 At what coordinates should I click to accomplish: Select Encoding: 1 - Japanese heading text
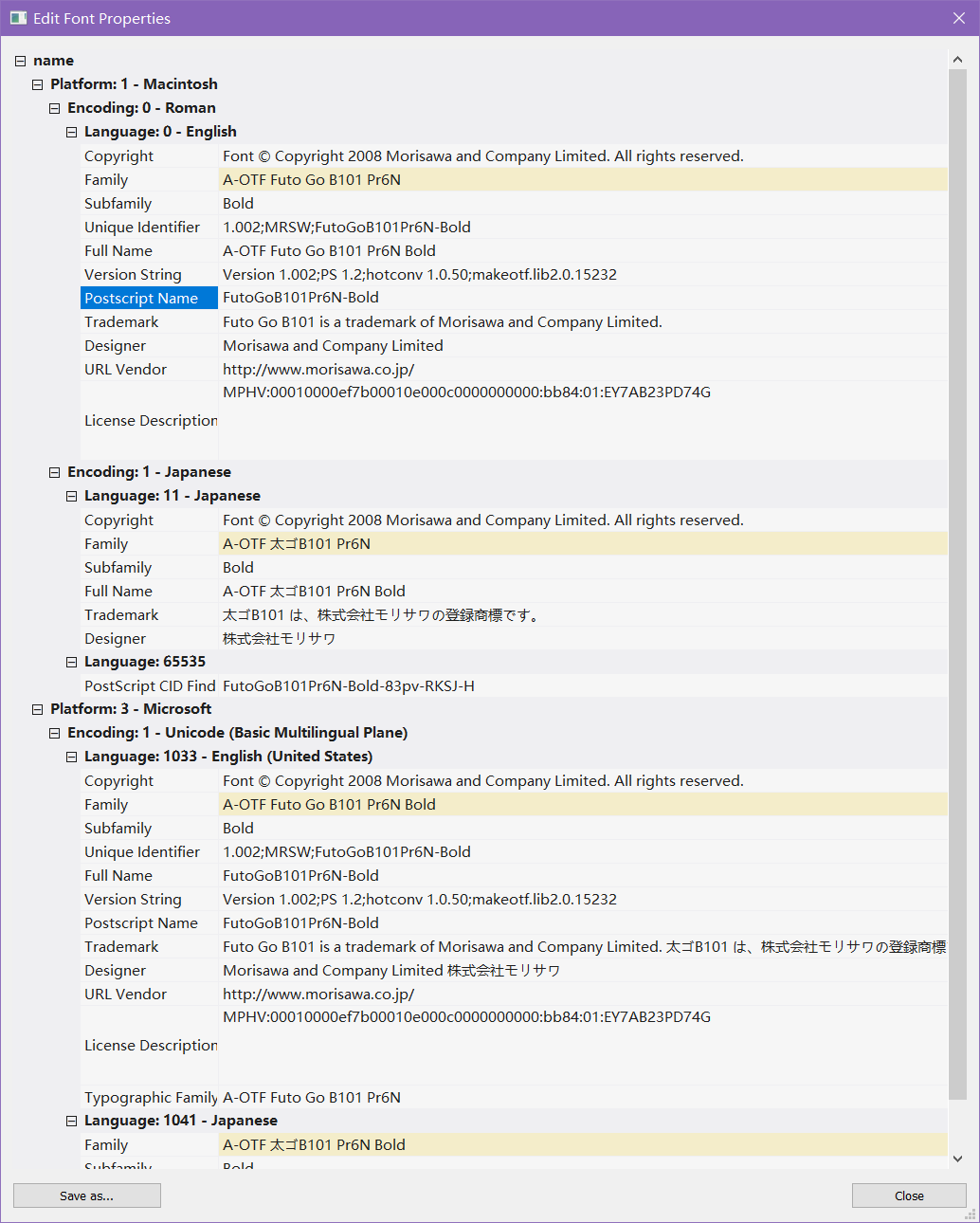(x=149, y=472)
